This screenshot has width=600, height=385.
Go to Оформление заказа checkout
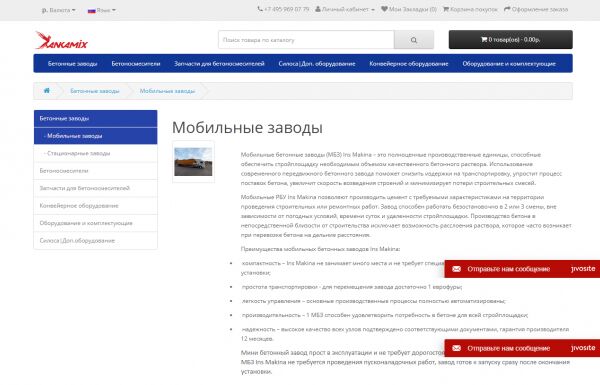536,9
